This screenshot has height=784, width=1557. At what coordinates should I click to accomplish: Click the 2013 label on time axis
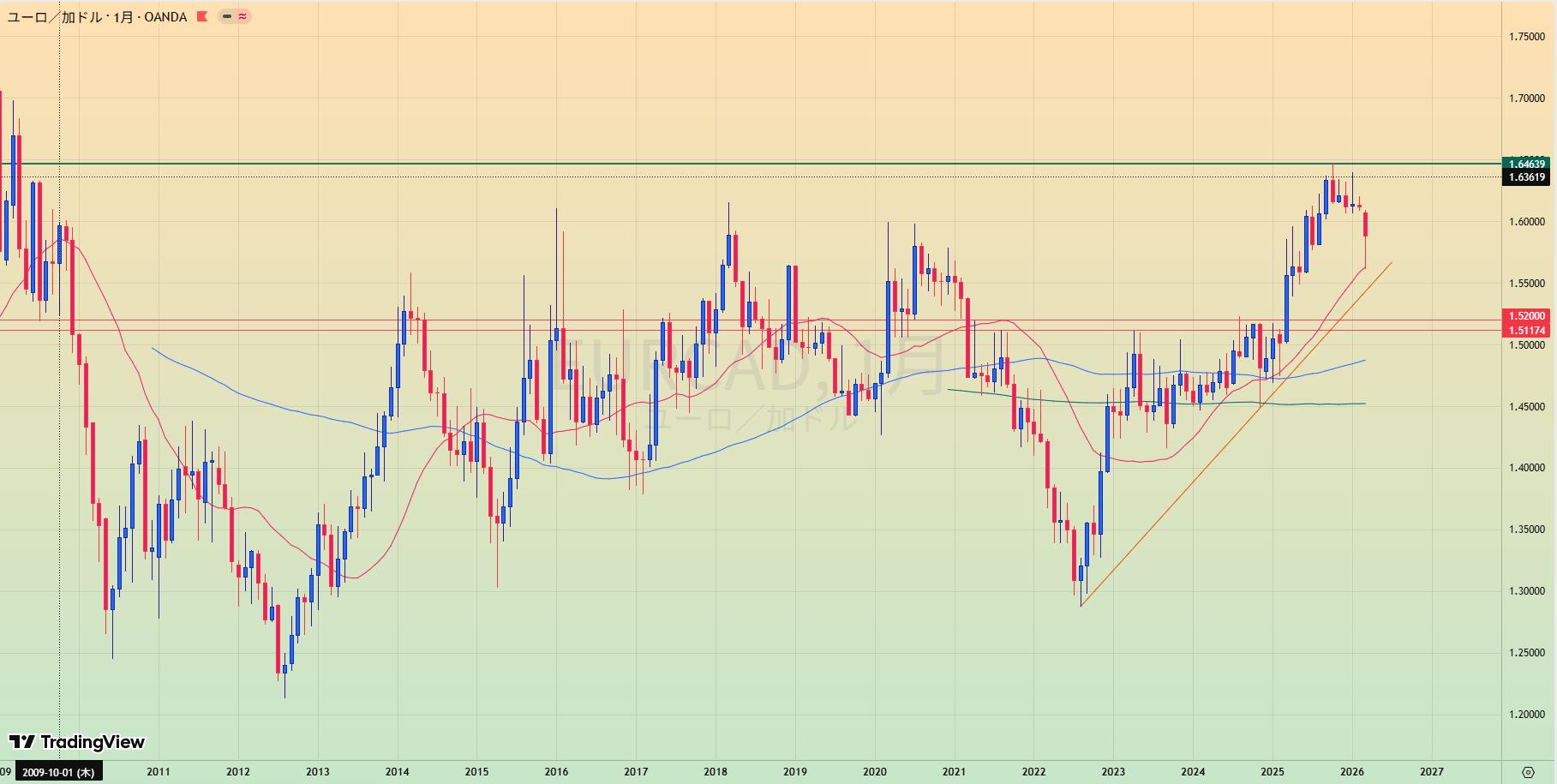[x=317, y=772]
